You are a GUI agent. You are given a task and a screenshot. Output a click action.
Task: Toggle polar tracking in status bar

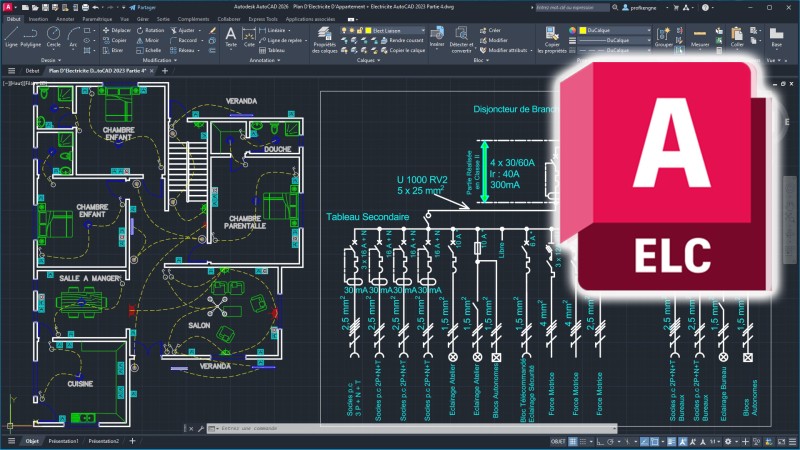[610, 441]
